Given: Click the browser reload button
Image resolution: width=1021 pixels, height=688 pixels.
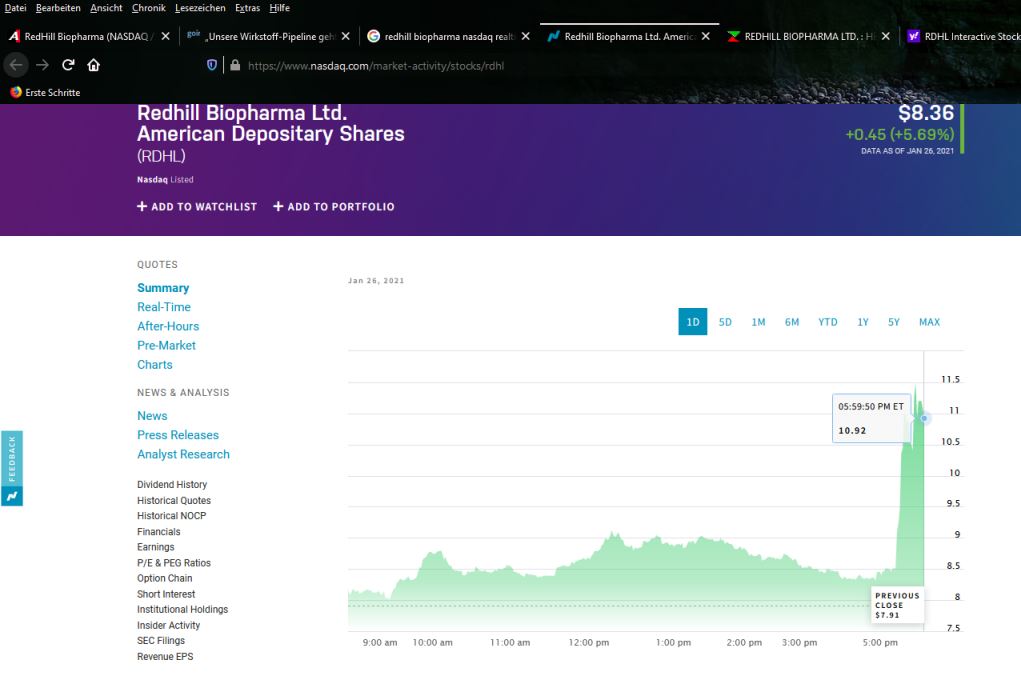Looking at the screenshot, I should [68, 65].
